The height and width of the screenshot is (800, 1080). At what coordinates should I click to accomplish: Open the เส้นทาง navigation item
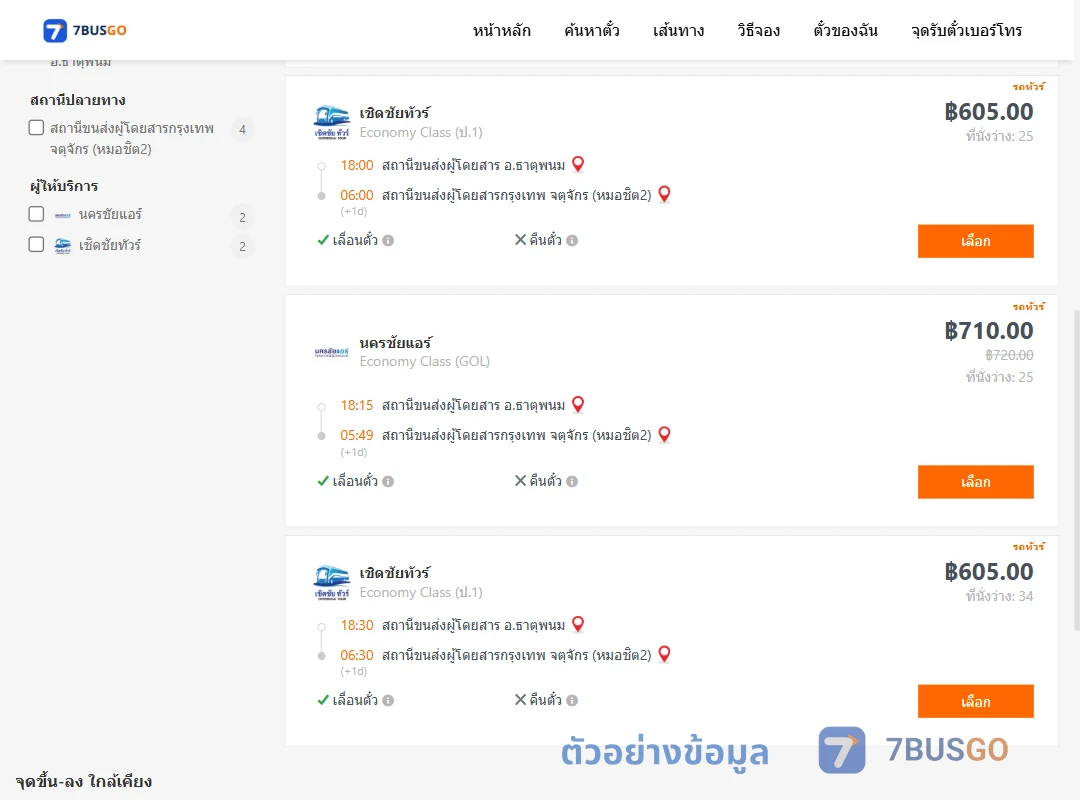(x=678, y=30)
